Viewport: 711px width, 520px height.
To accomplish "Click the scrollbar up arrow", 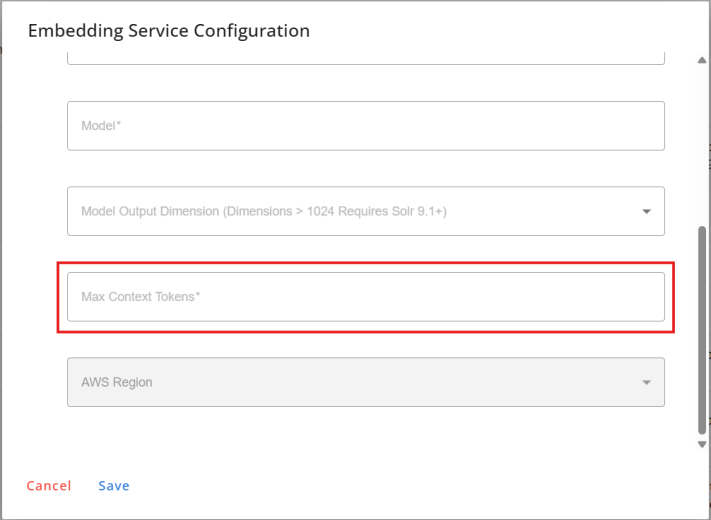I will tap(702, 61).
